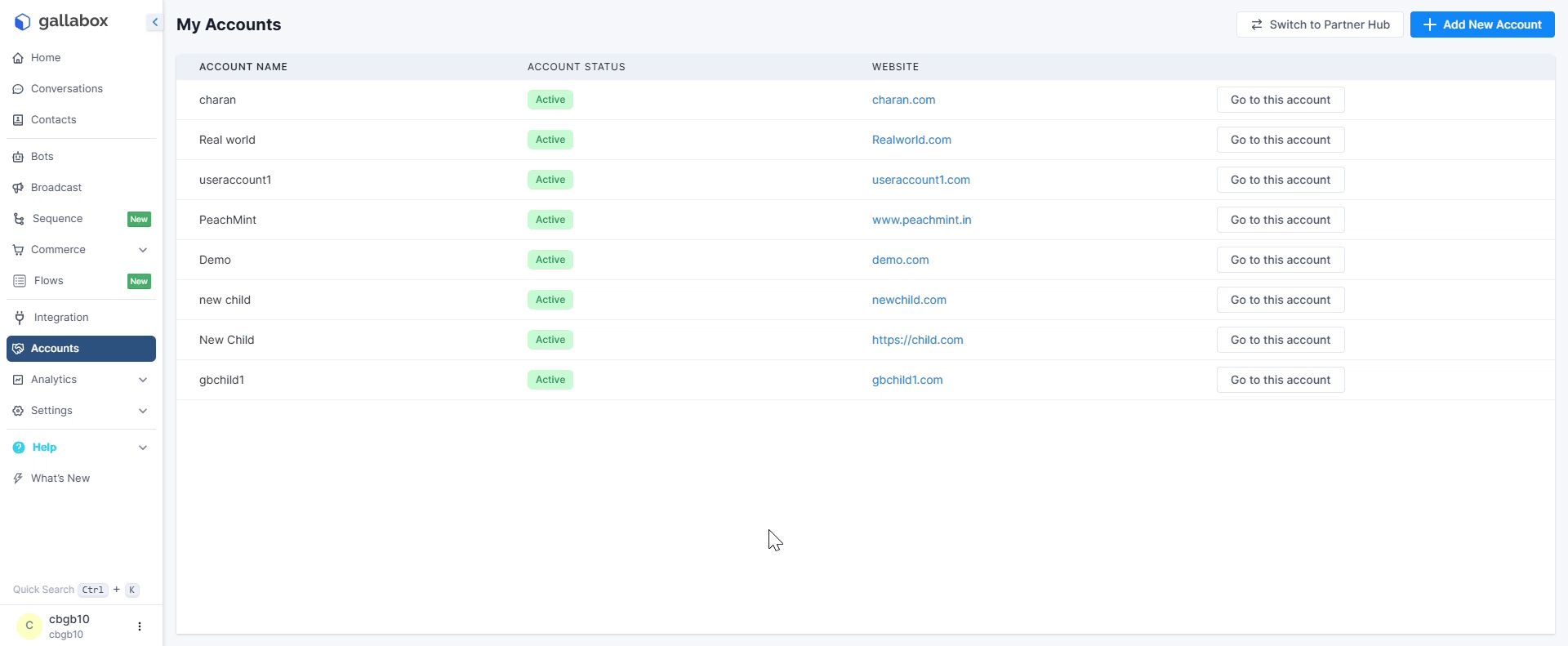Click the Broadcast megaphone icon
This screenshot has height=646, width=1568.
(x=18, y=188)
